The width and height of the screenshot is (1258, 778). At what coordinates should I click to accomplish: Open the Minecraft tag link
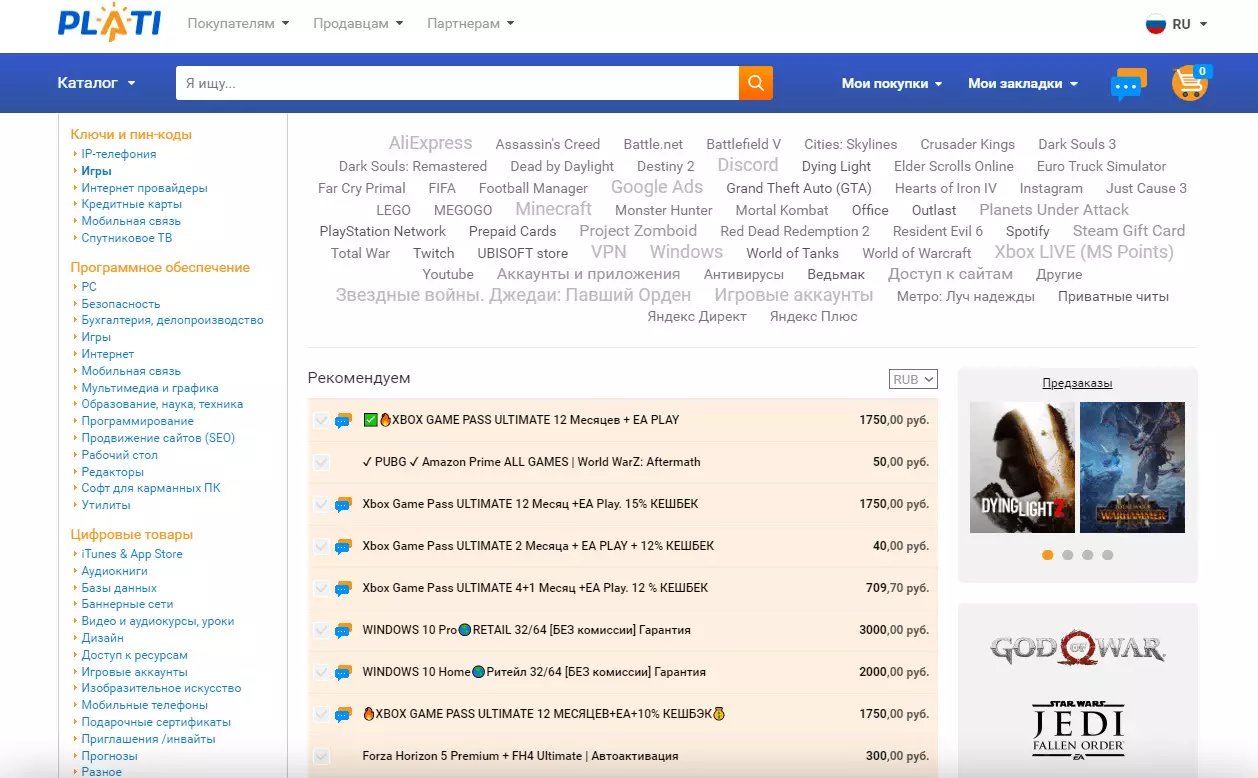554,209
